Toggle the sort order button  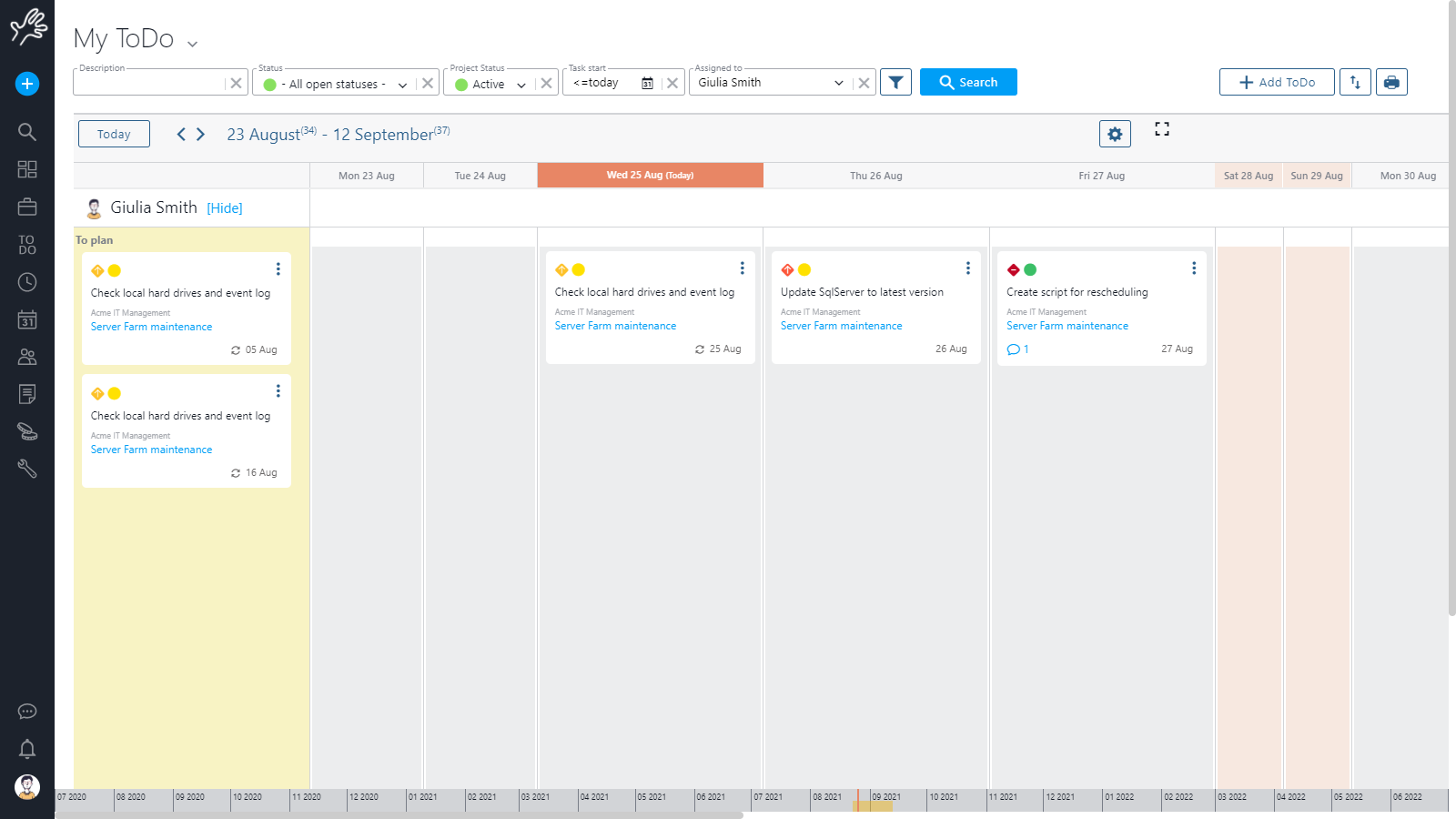click(x=1355, y=82)
